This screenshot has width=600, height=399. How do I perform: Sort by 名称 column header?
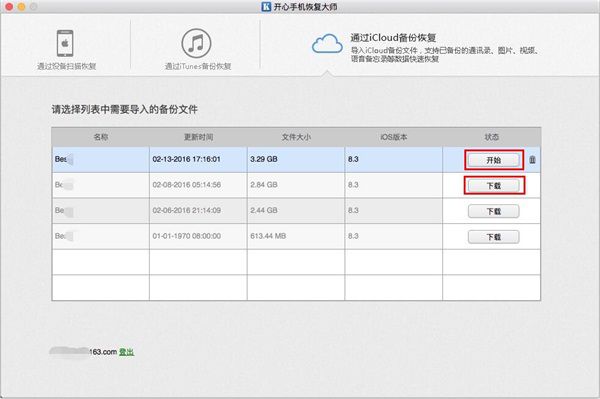pos(101,137)
